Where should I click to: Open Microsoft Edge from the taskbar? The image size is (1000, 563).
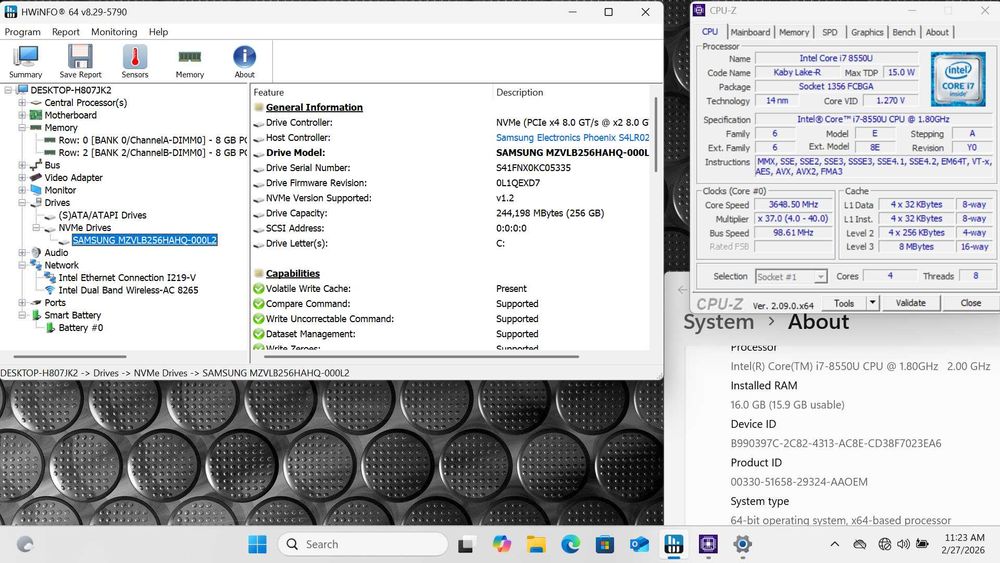click(x=571, y=545)
